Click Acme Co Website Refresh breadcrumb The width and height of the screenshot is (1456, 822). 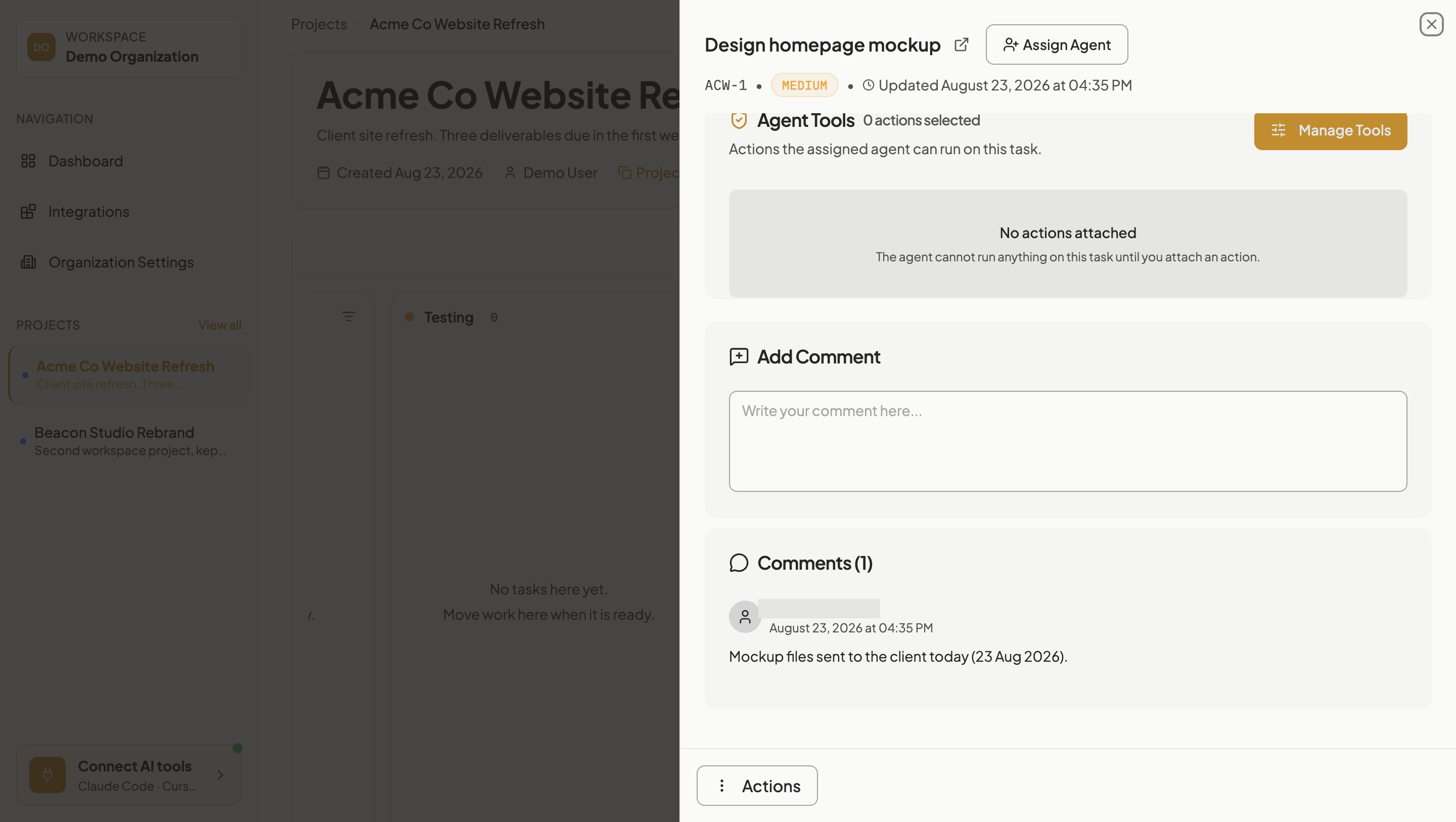[x=457, y=24]
